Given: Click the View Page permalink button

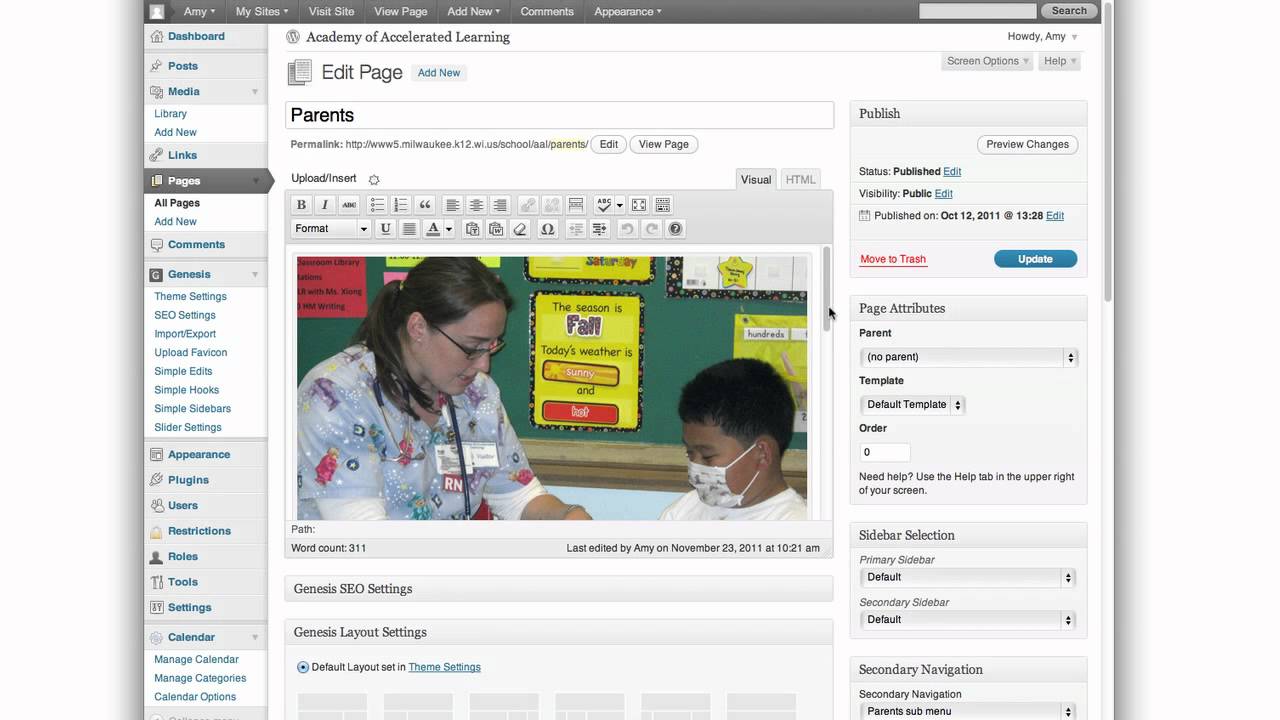Looking at the screenshot, I should [664, 144].
